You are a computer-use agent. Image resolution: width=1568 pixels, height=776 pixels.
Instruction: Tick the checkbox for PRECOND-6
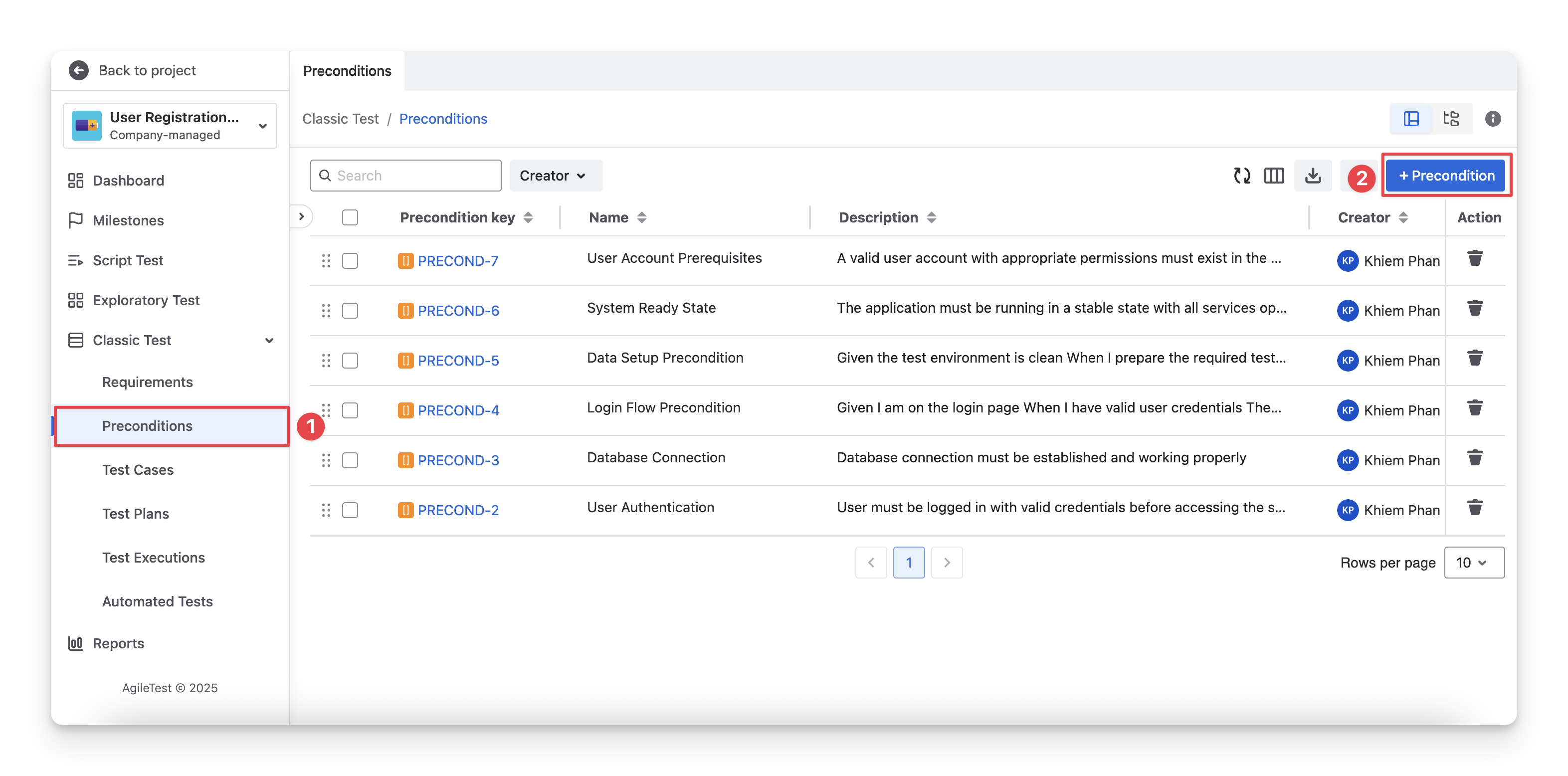pyautogui.click(x=350, y=311)
